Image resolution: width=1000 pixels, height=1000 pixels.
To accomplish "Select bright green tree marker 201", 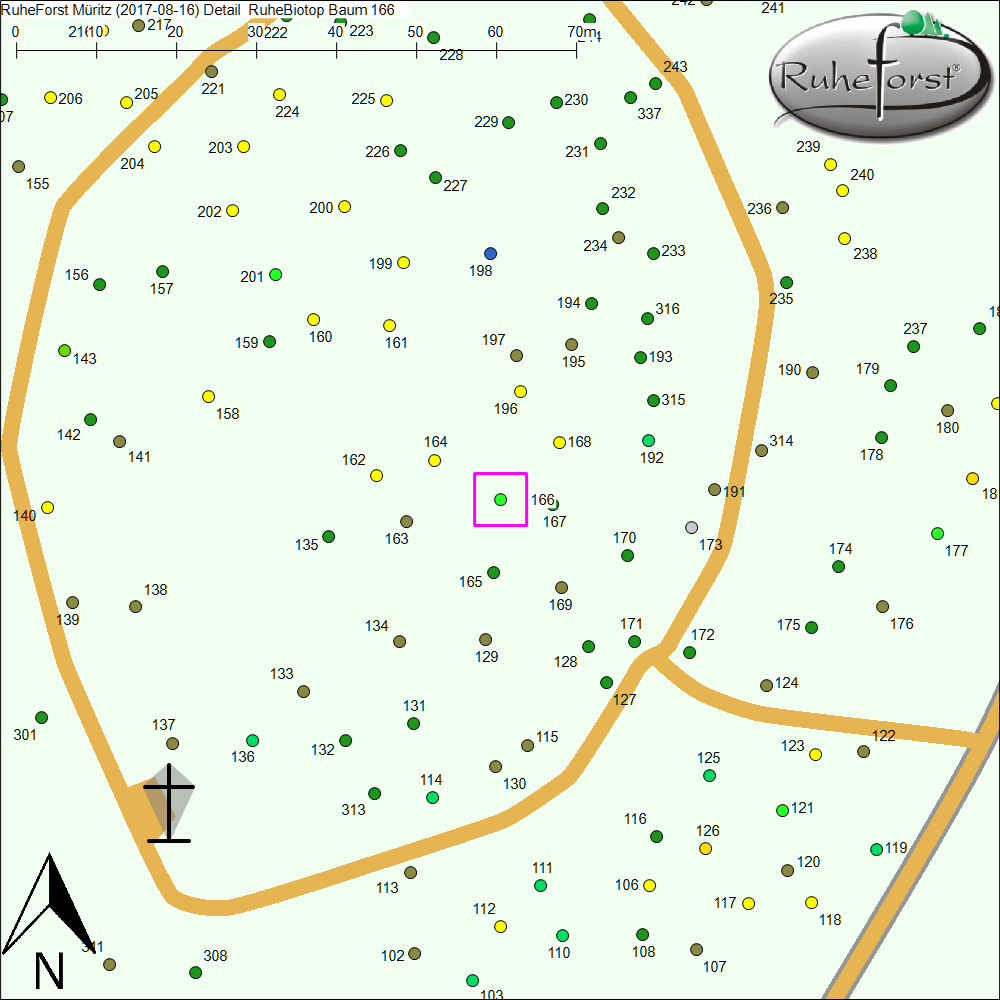I will [276, 275].
